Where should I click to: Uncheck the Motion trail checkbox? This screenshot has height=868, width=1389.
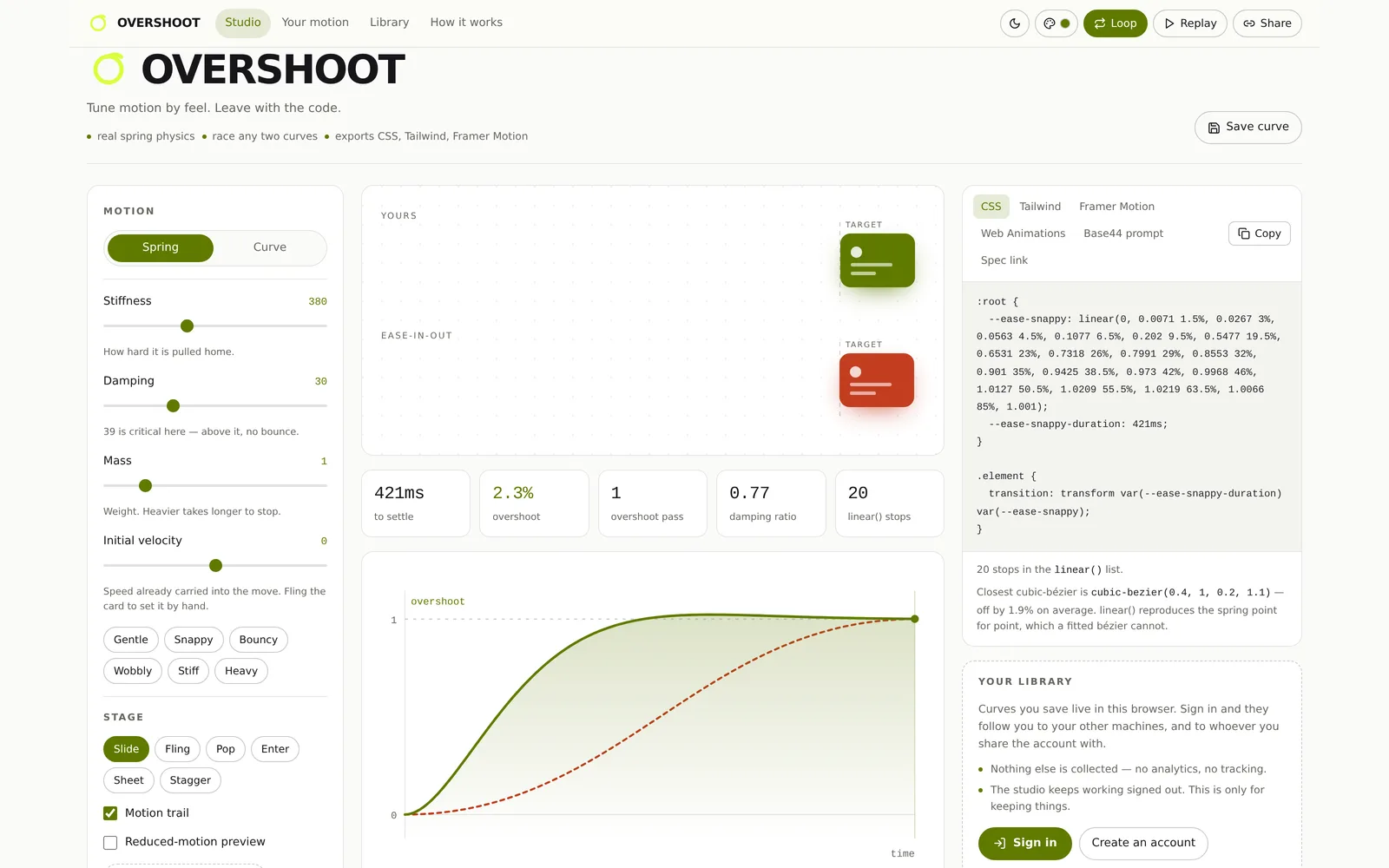[110, 813]
